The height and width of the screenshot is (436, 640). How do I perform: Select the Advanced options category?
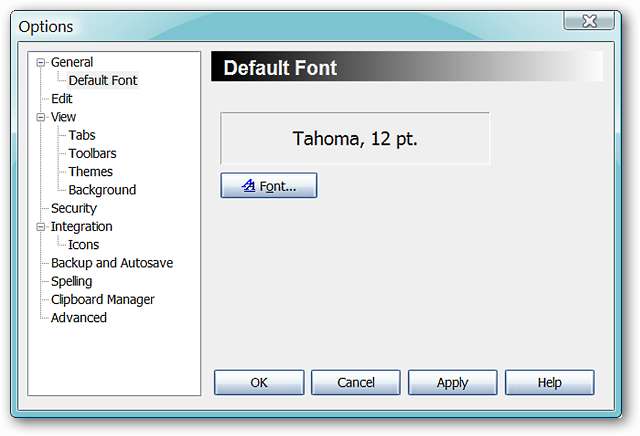coord(78,318)
